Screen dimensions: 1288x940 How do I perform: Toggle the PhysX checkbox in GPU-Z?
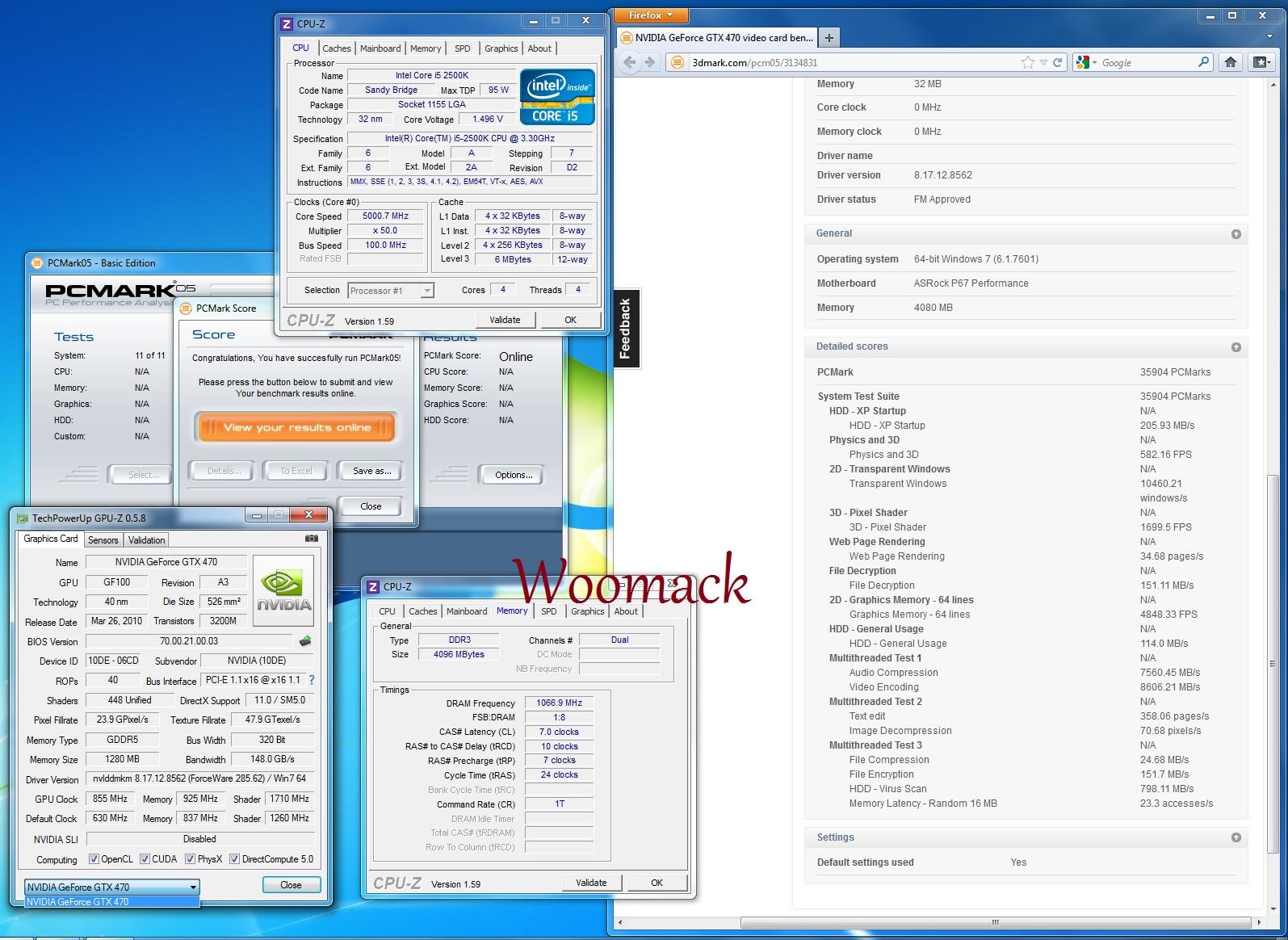(x=190, y=859)
